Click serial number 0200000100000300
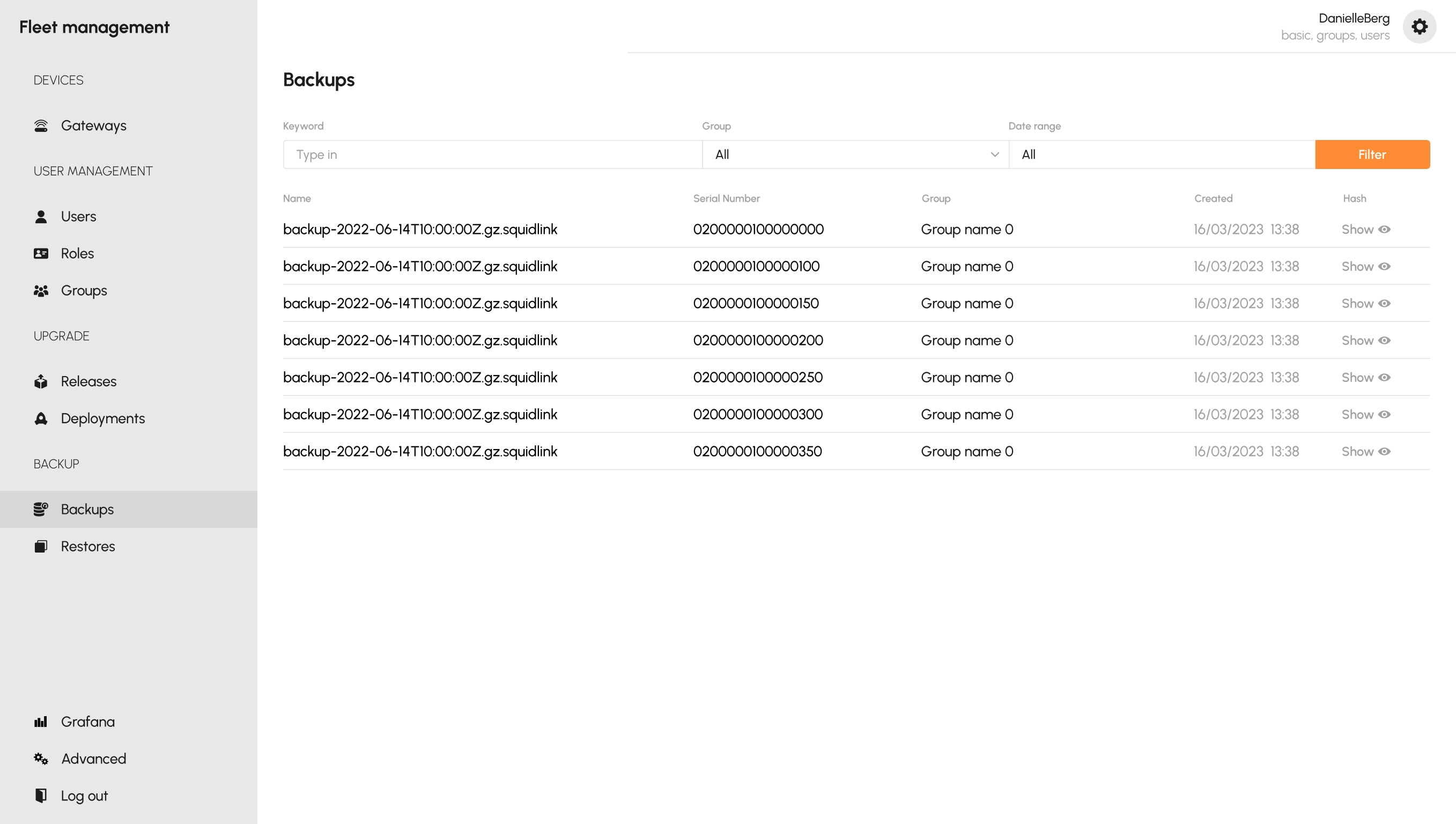The height and width of the screenshot is (824, 1456). click(757, 415)
